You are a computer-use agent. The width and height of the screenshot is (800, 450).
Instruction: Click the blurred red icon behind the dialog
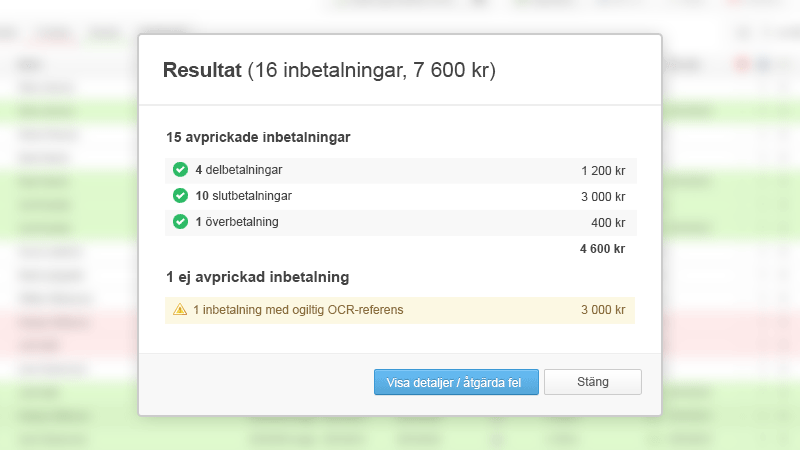click(742, 65)
